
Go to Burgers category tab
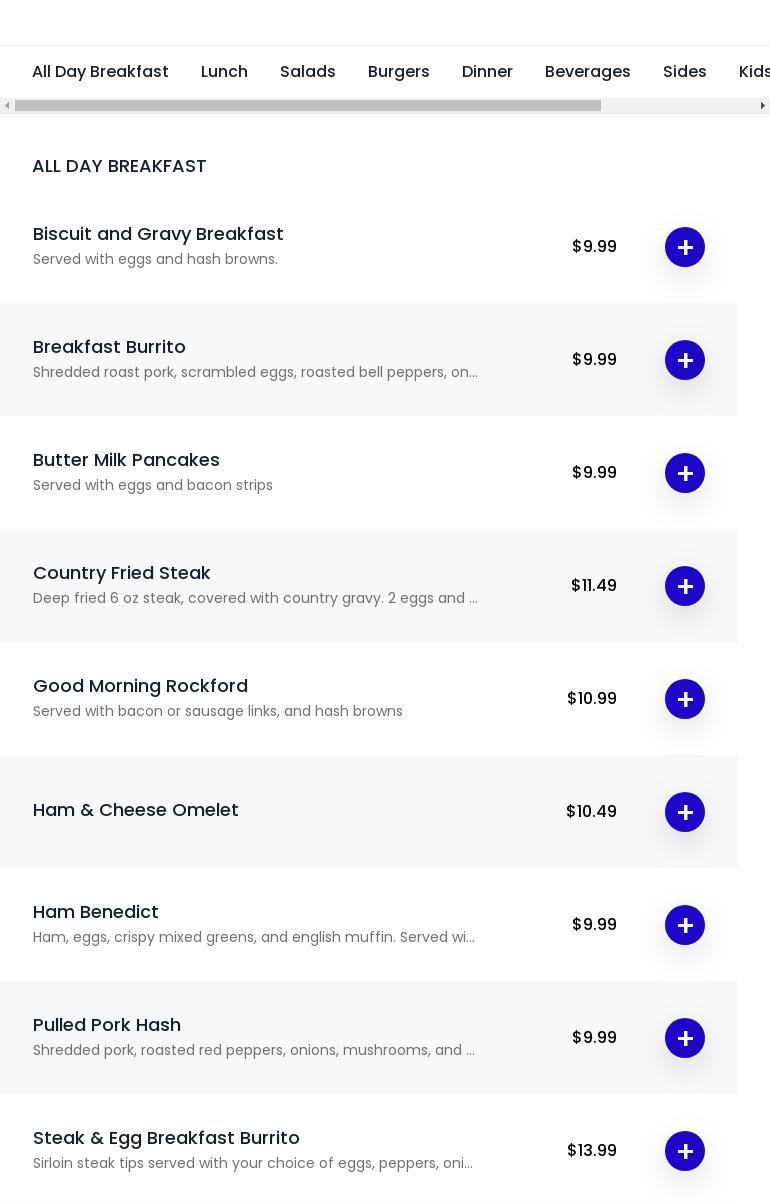pyautogui.click(x=398, y=72)
